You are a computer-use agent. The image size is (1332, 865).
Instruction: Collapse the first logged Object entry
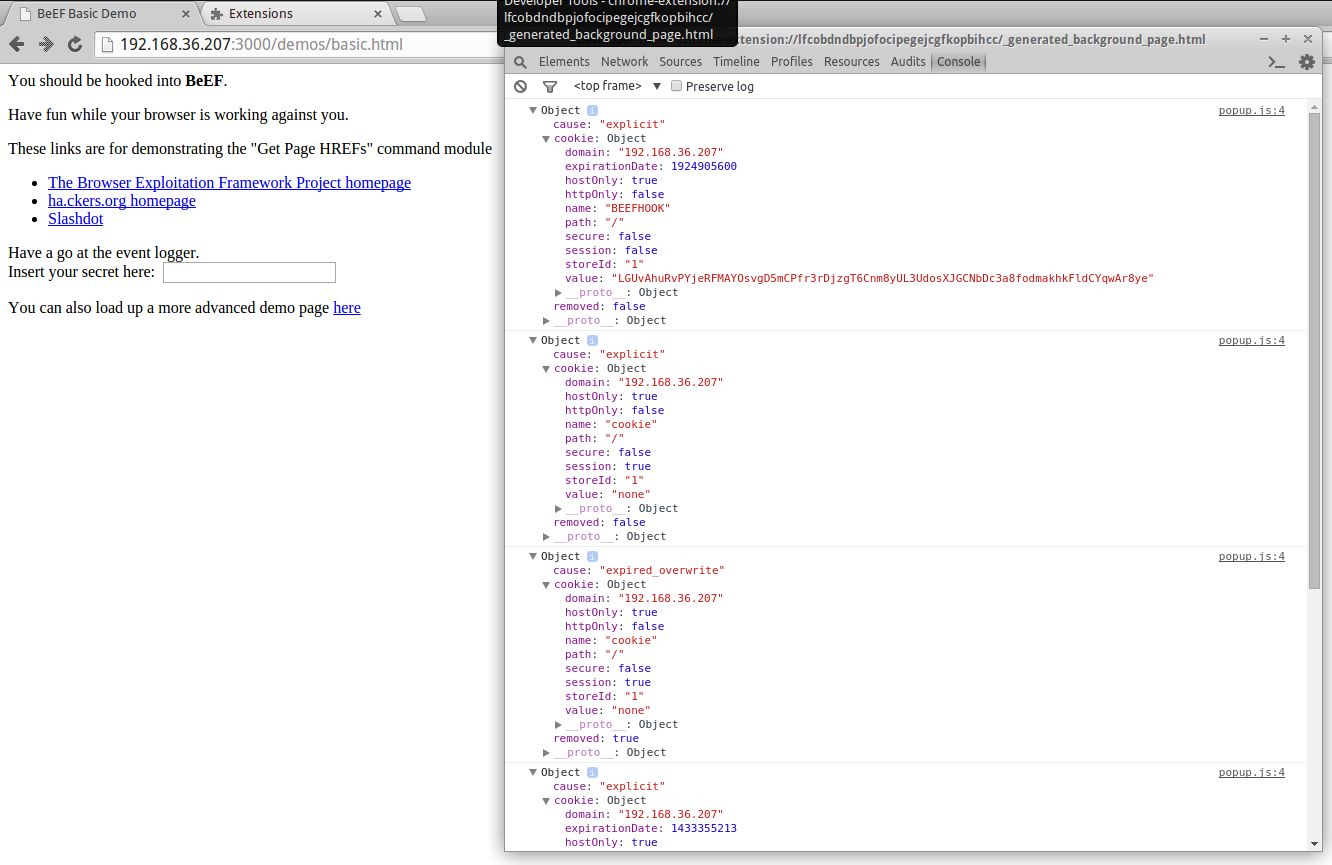click(534, 110)
